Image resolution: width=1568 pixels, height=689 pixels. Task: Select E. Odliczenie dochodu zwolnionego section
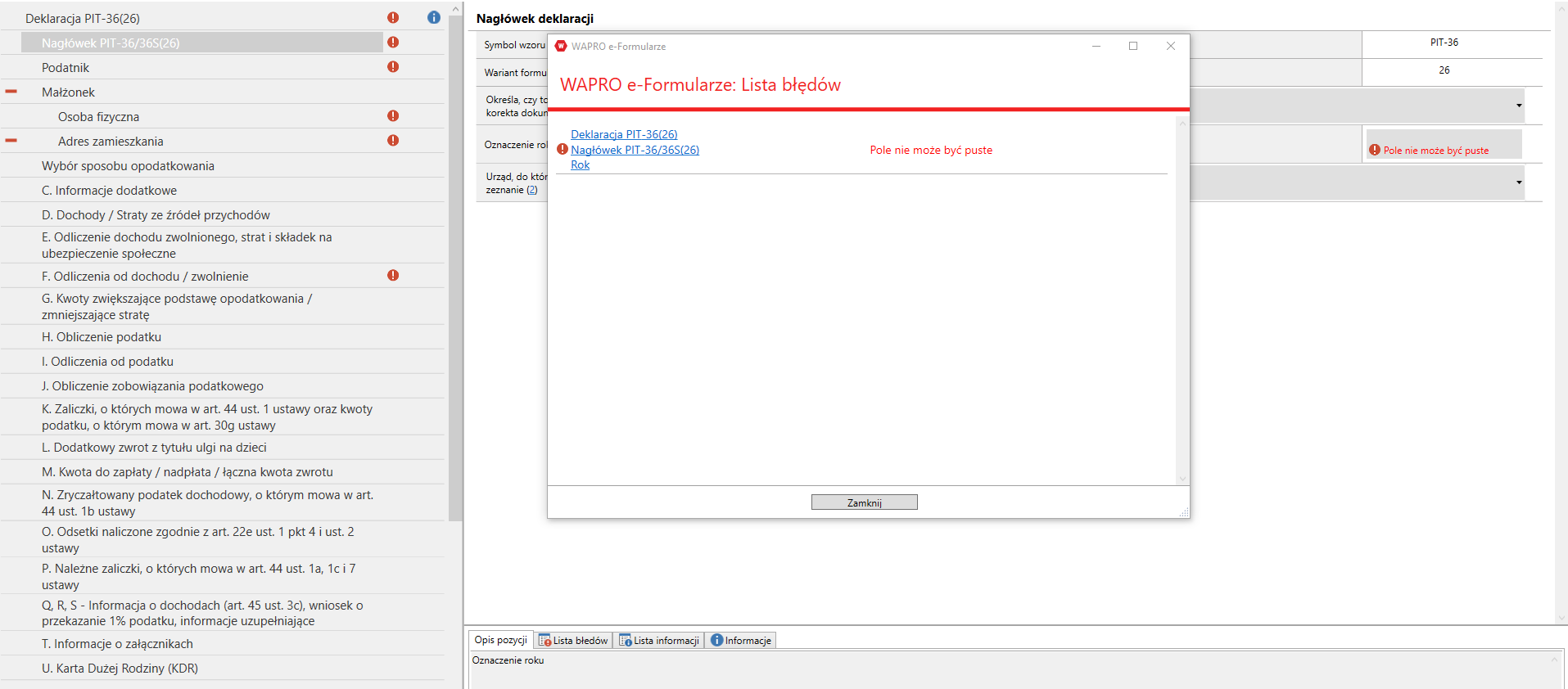pyautogui.click(x=187, y=245)
